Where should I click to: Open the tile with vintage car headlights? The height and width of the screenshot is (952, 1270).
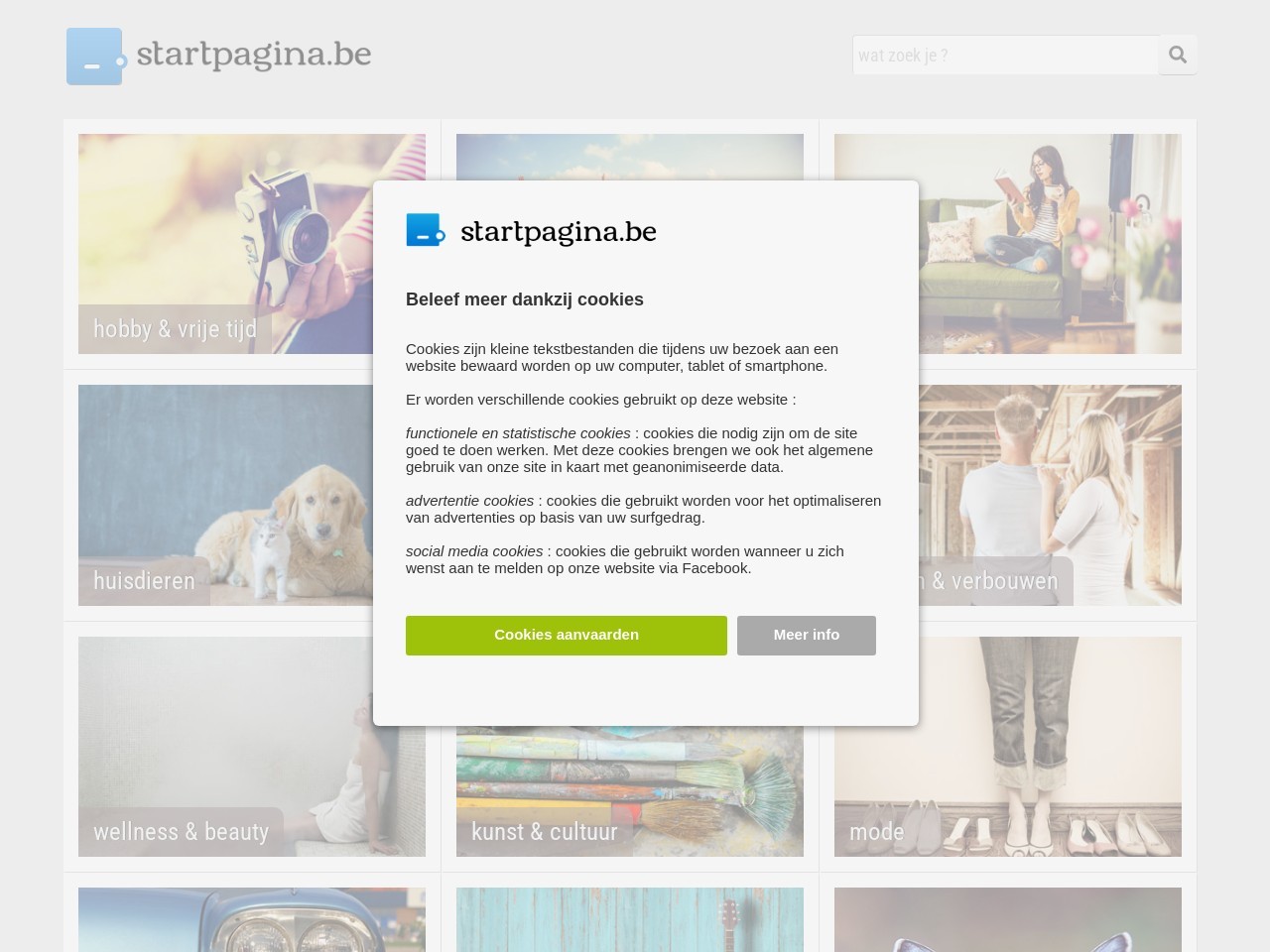pyautogui.click(x=252, y=919)
